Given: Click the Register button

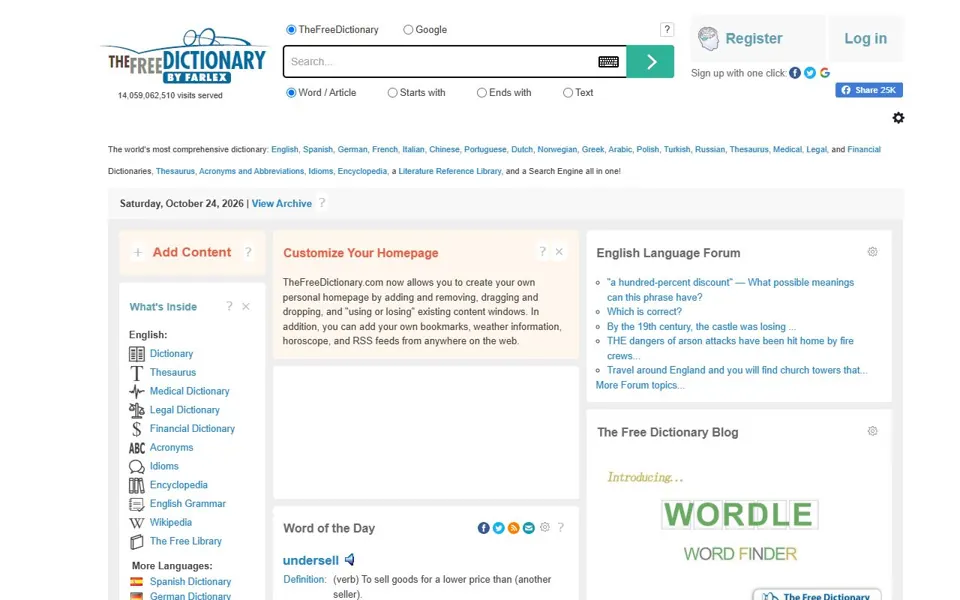Looking at the screenshot, I should tap(758, 39).
